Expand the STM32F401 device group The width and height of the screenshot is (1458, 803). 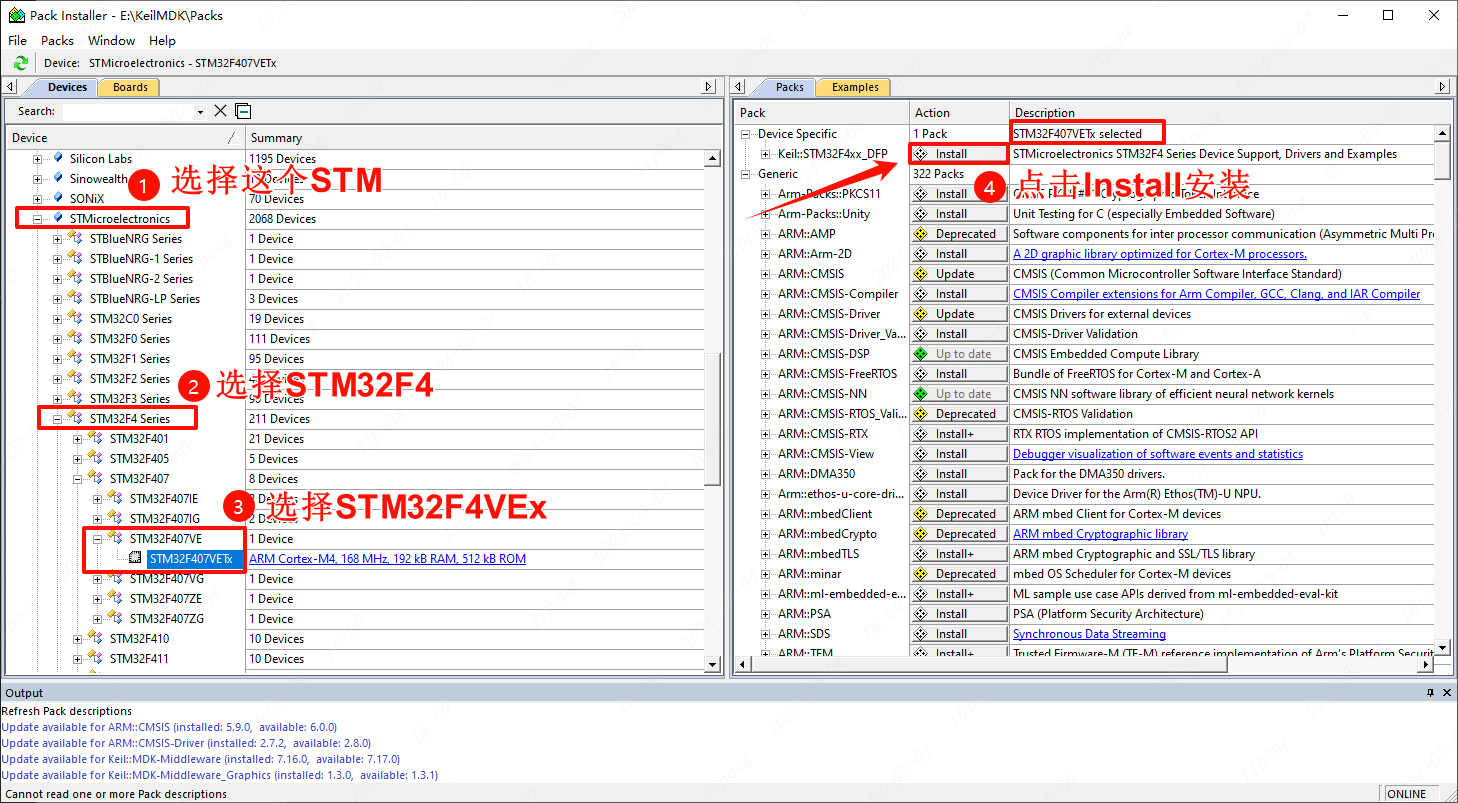coord(78,439)
